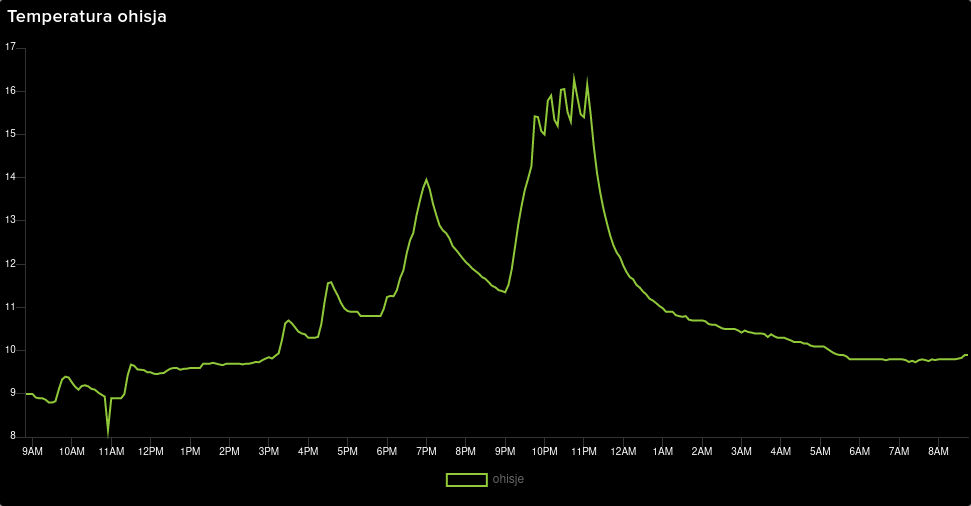Click the small line peak after 4PM
Image resolution: width=971 pixels, height=506 pixels.
[330, 282]
